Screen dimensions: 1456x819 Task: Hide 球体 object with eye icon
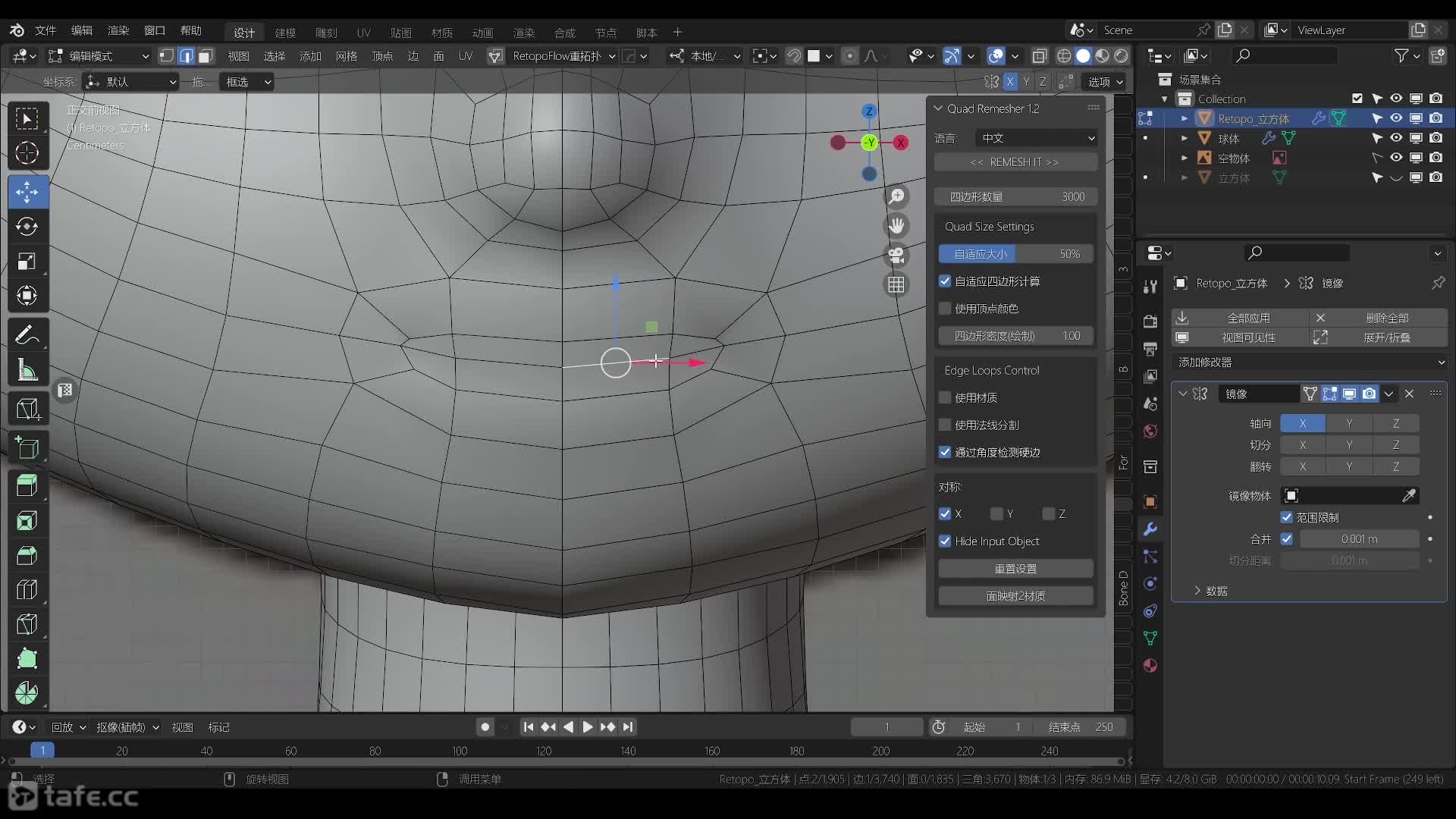click(1395, 138)
